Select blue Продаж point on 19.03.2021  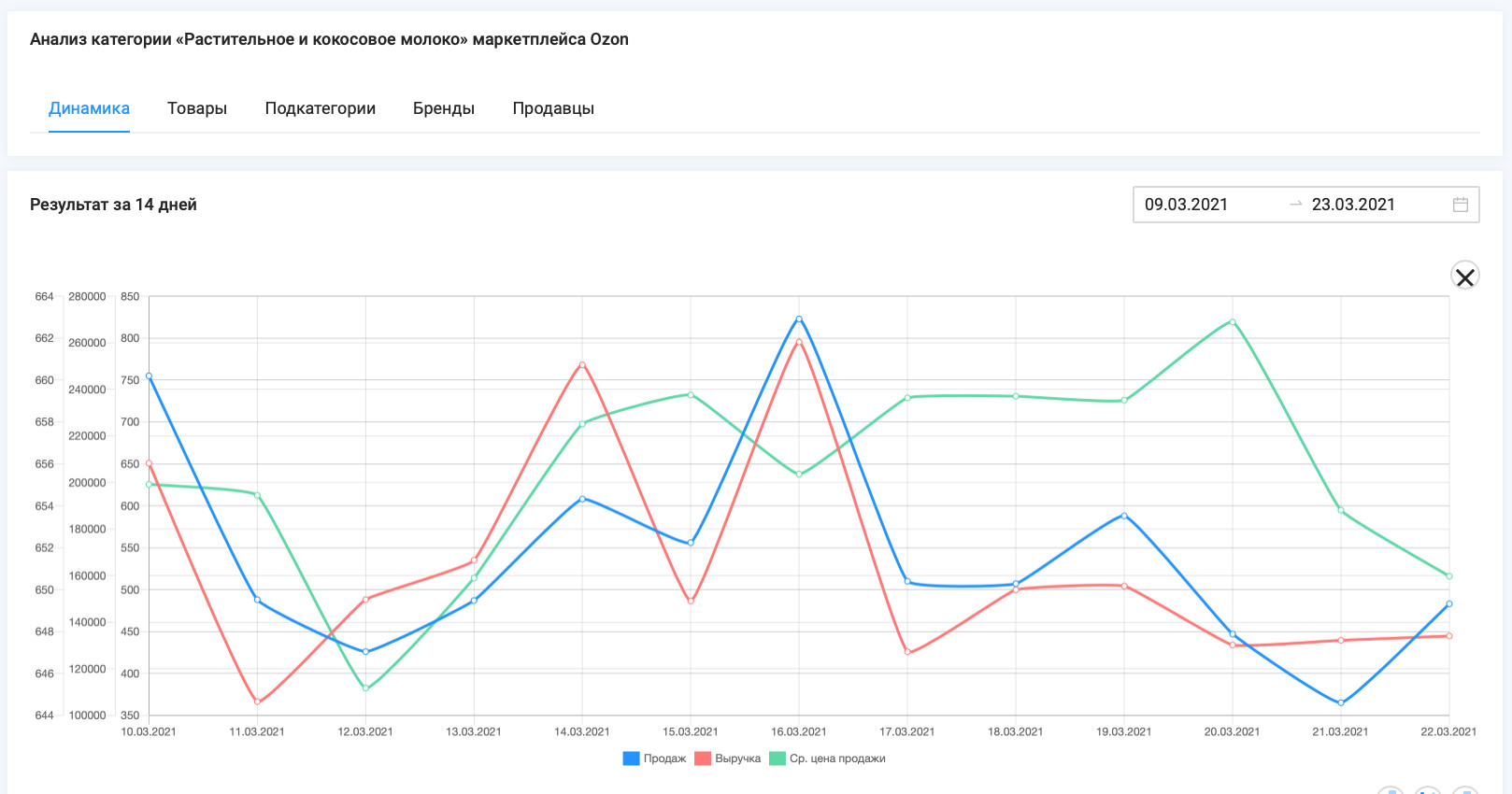tap(1124, 516)
